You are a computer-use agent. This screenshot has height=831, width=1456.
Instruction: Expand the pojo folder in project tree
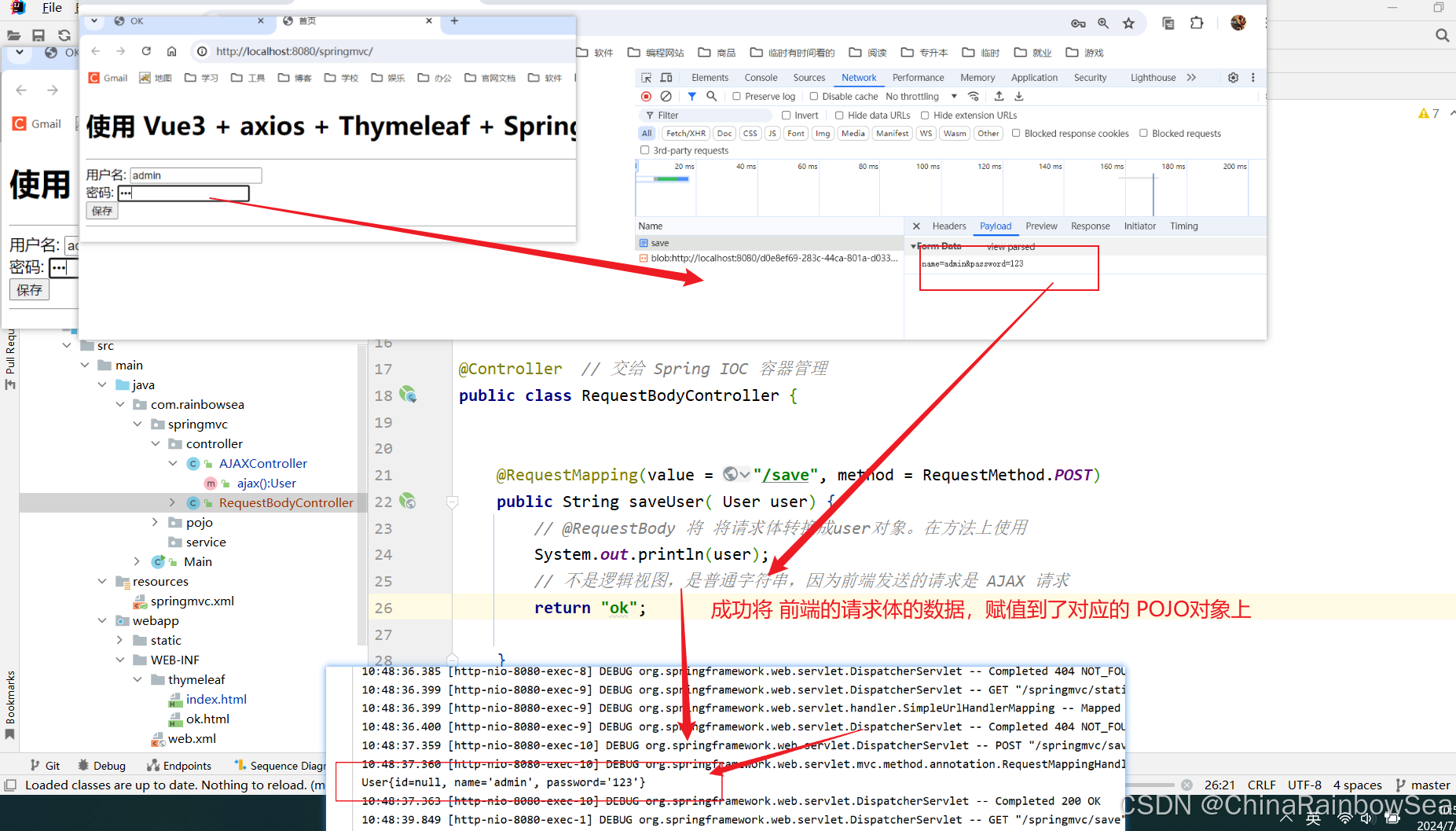(x=155, y=522)
